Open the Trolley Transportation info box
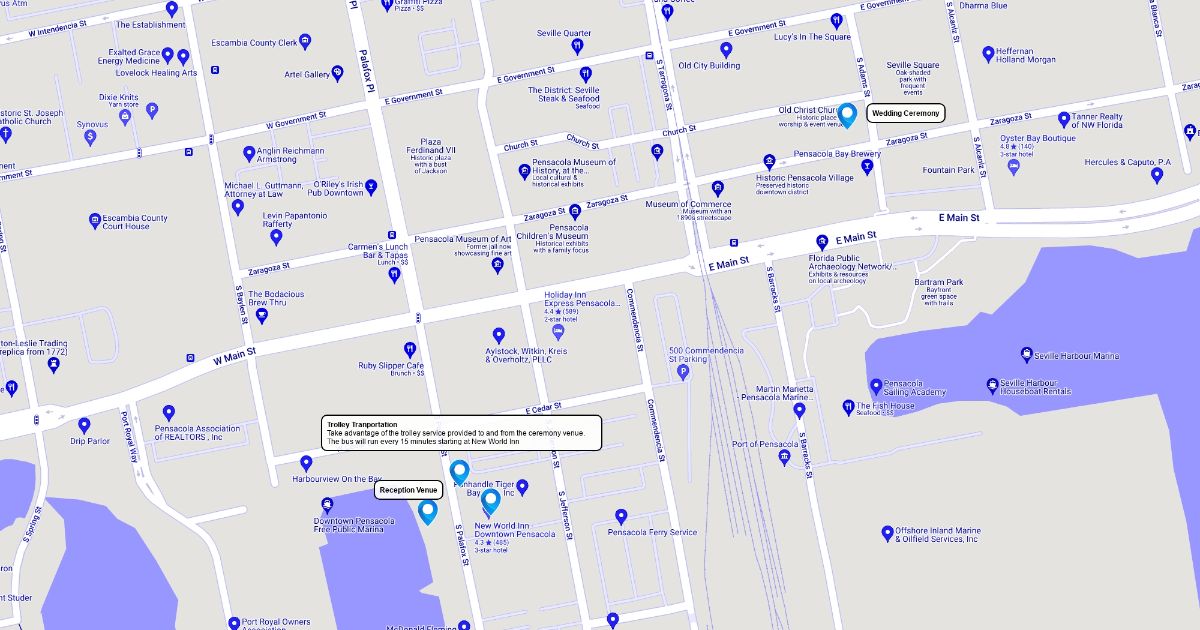 pyautogui.click(x=460, y=432)
